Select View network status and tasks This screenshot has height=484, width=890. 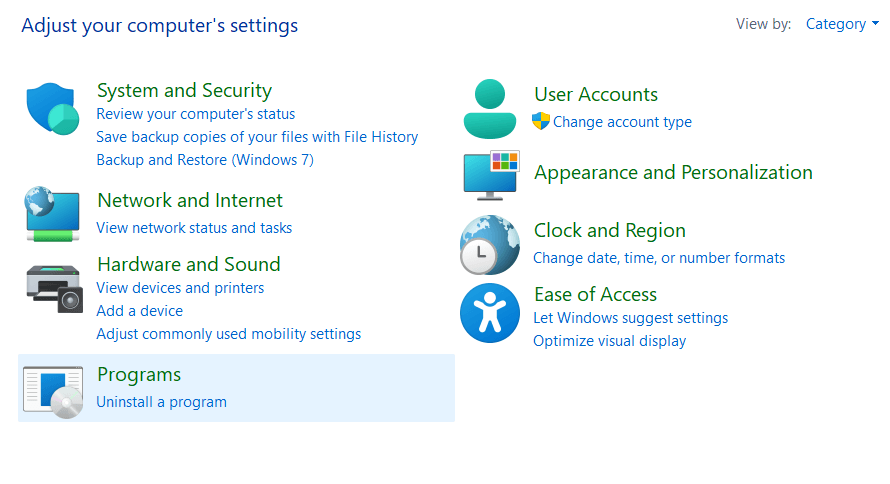194,228
